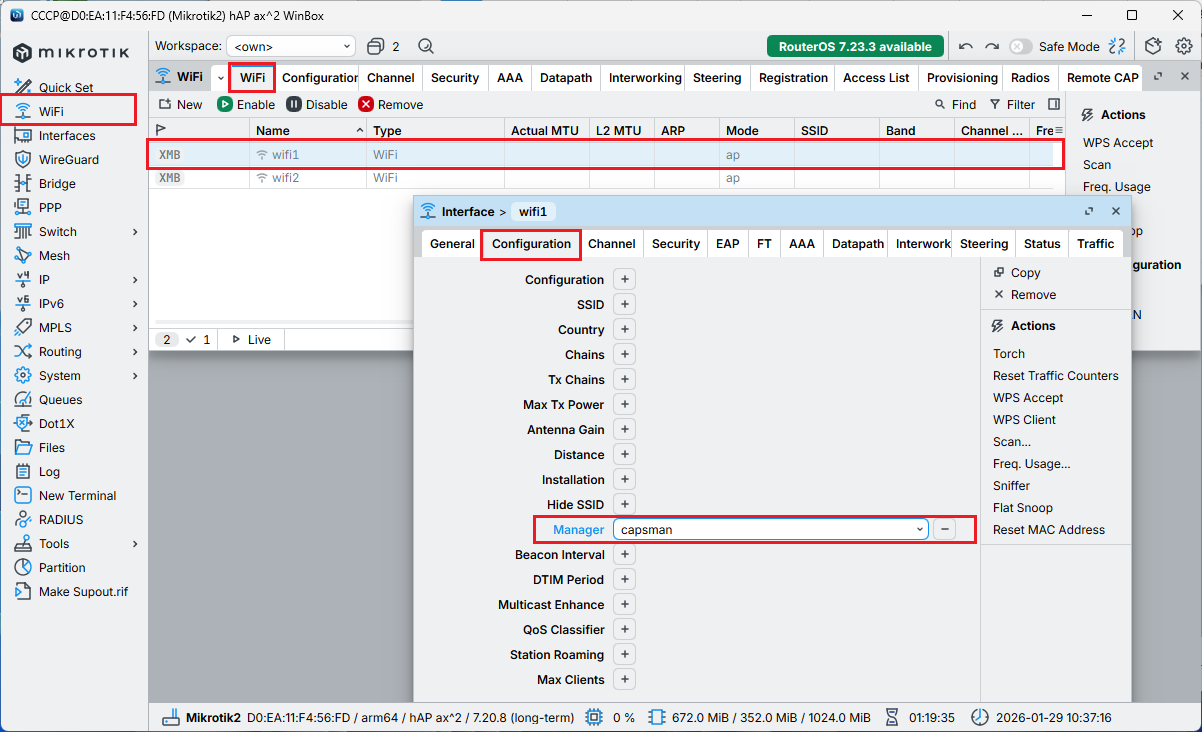Click Remove button in WiFi toolbar
Viewport: 1202px width, 732px height.
coord(391,104)
